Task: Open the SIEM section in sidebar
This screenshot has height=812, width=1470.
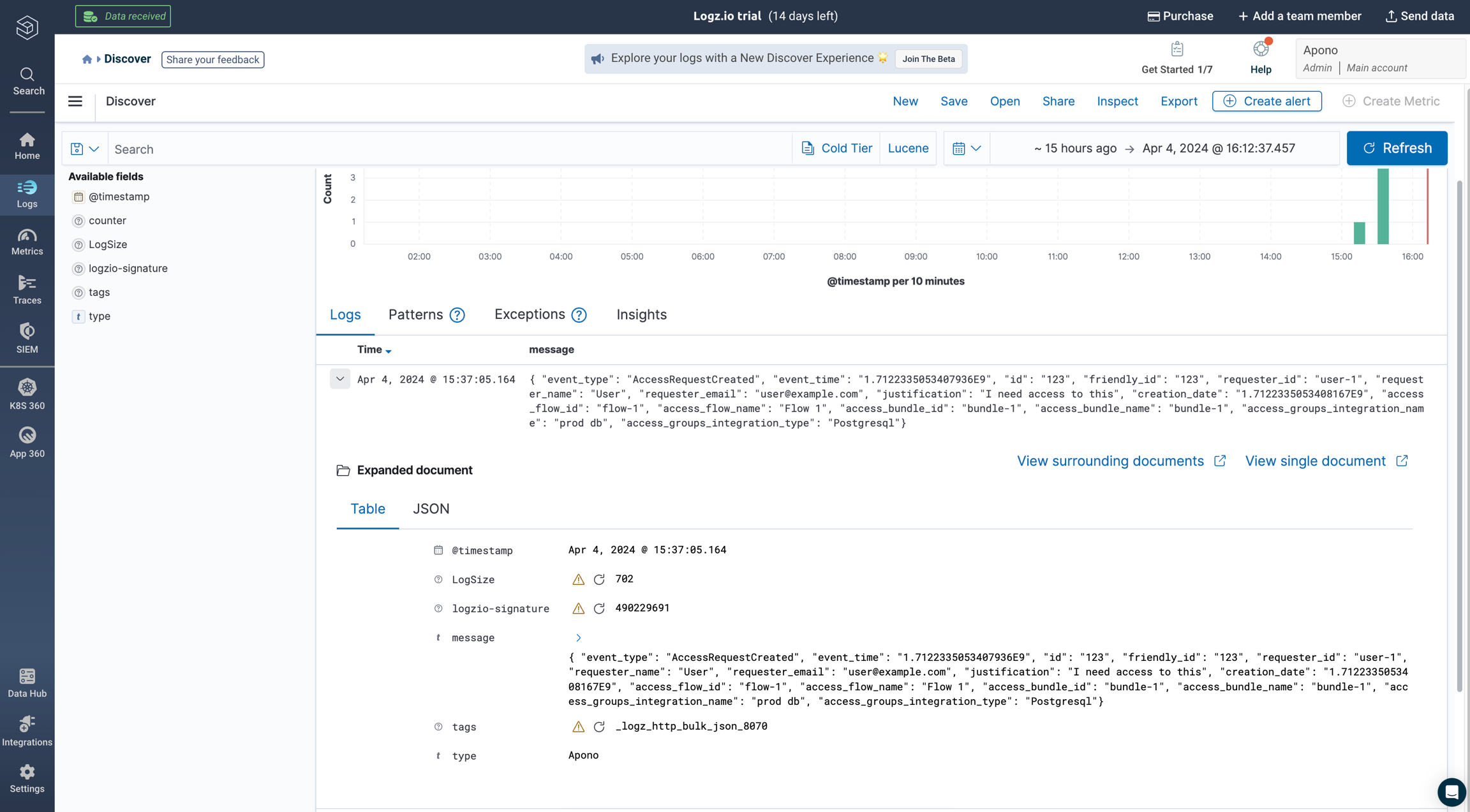Action: [27, 338]
